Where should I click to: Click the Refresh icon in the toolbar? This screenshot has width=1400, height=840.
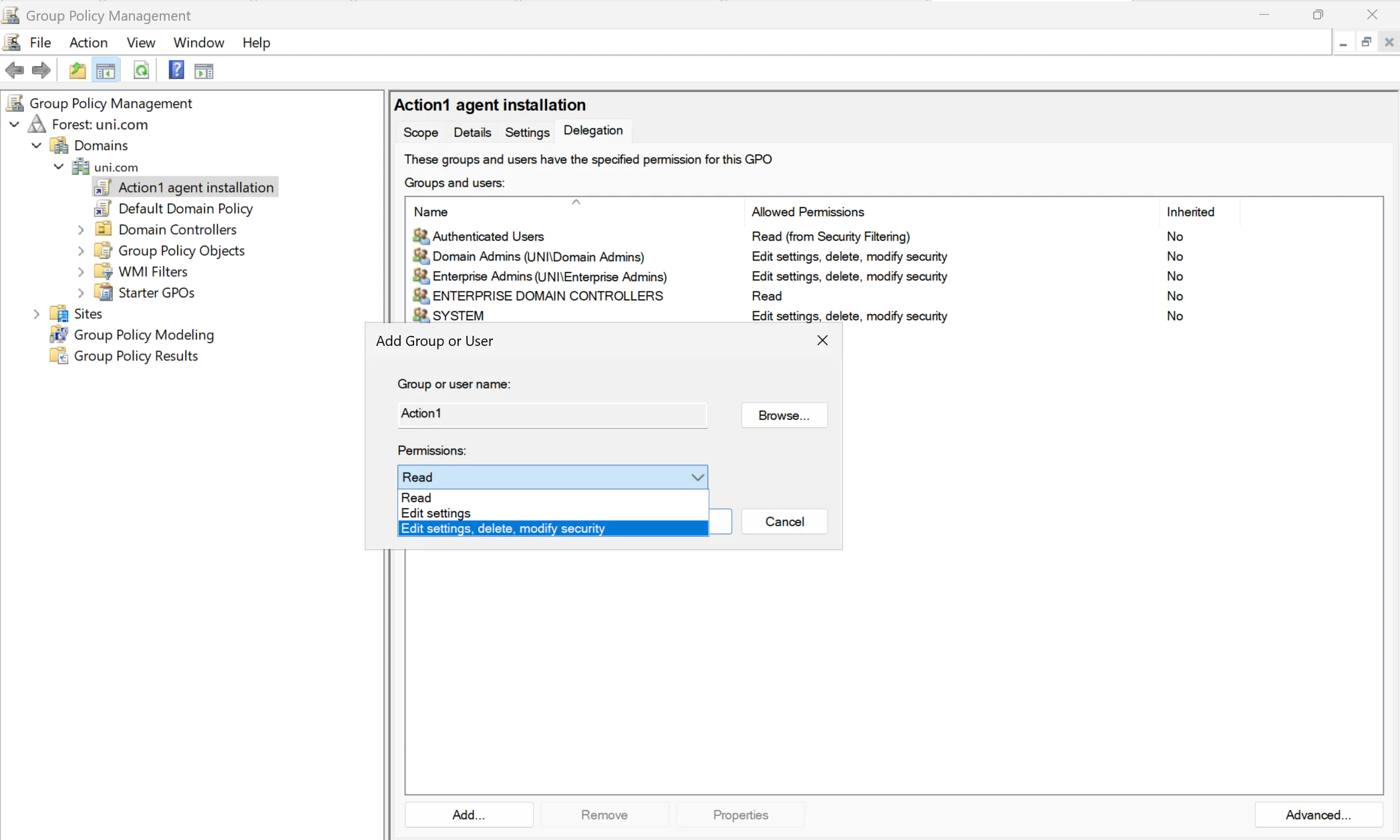(141, 70)
